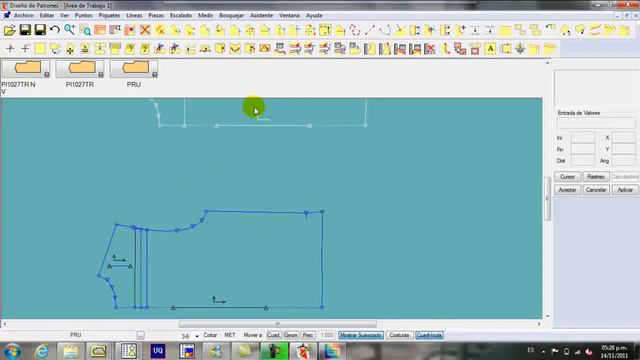Viewport: 640px width, 360px height.
Task: Click the Cursor button
Action: [567, 177]
